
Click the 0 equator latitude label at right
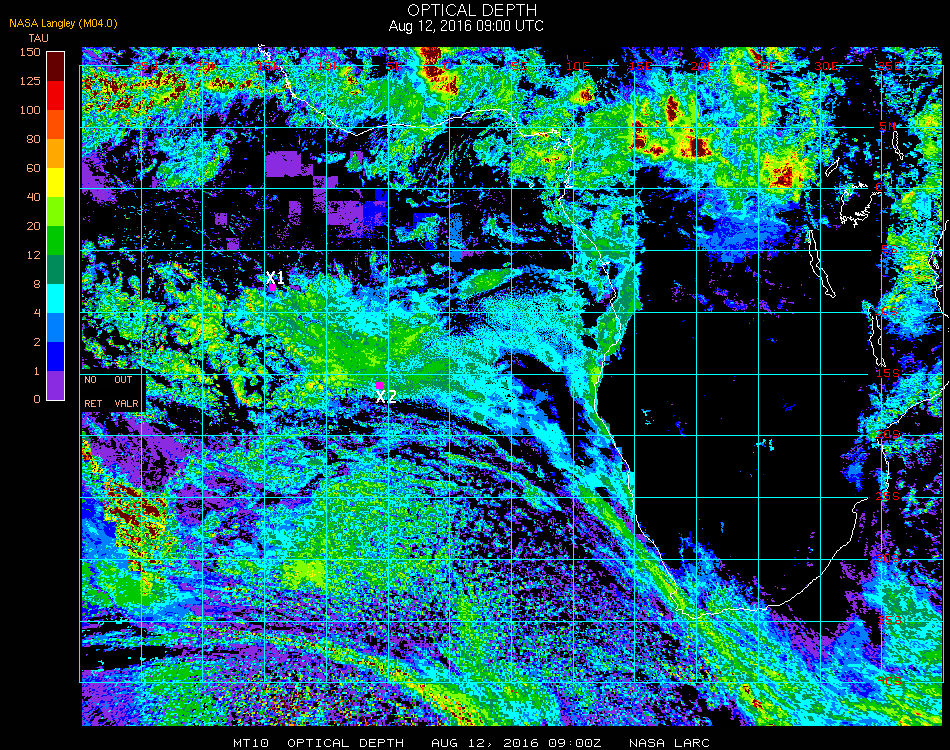pos(879,188)
